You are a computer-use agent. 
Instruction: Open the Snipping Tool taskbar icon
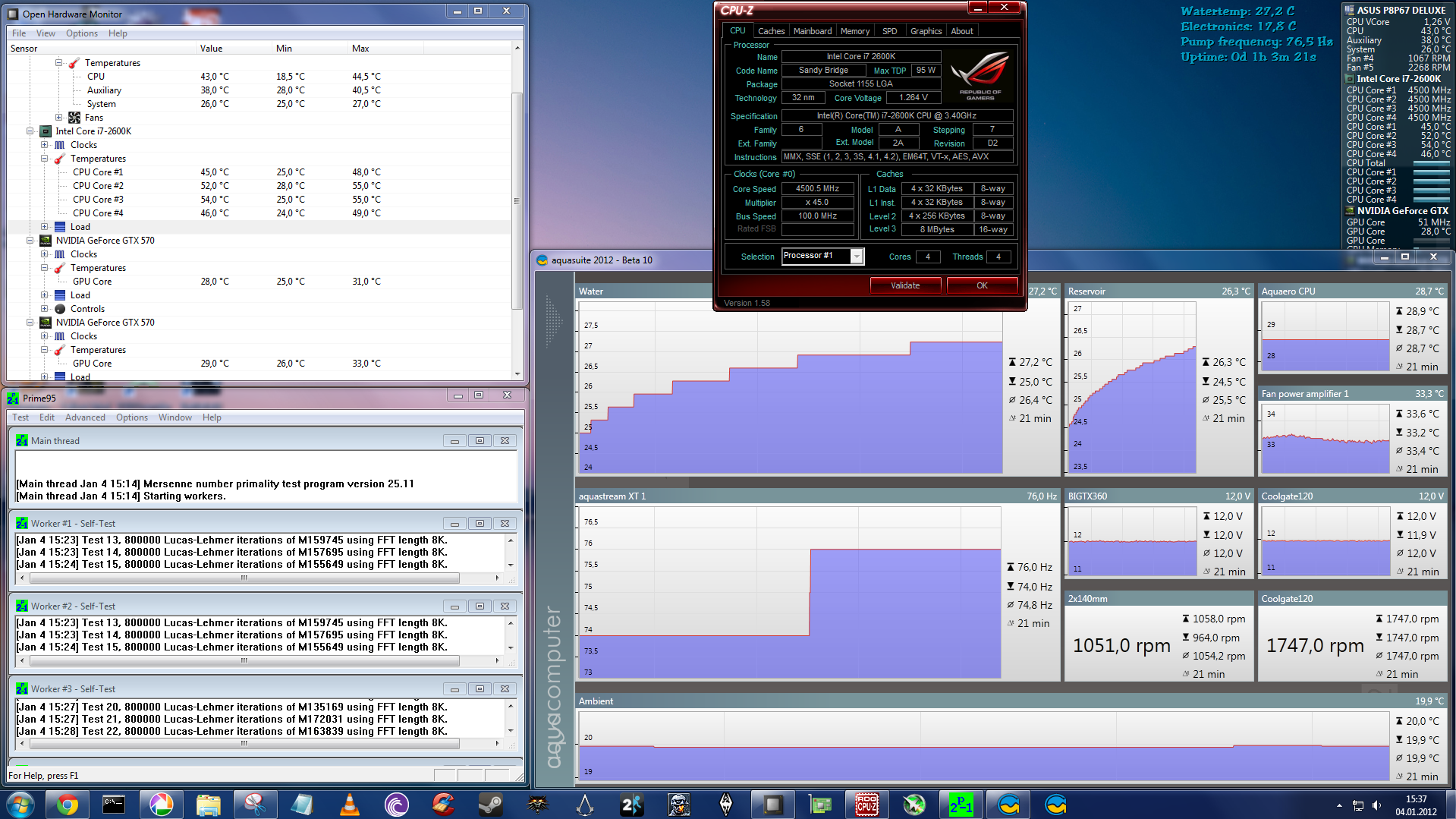tap(255, 805)
